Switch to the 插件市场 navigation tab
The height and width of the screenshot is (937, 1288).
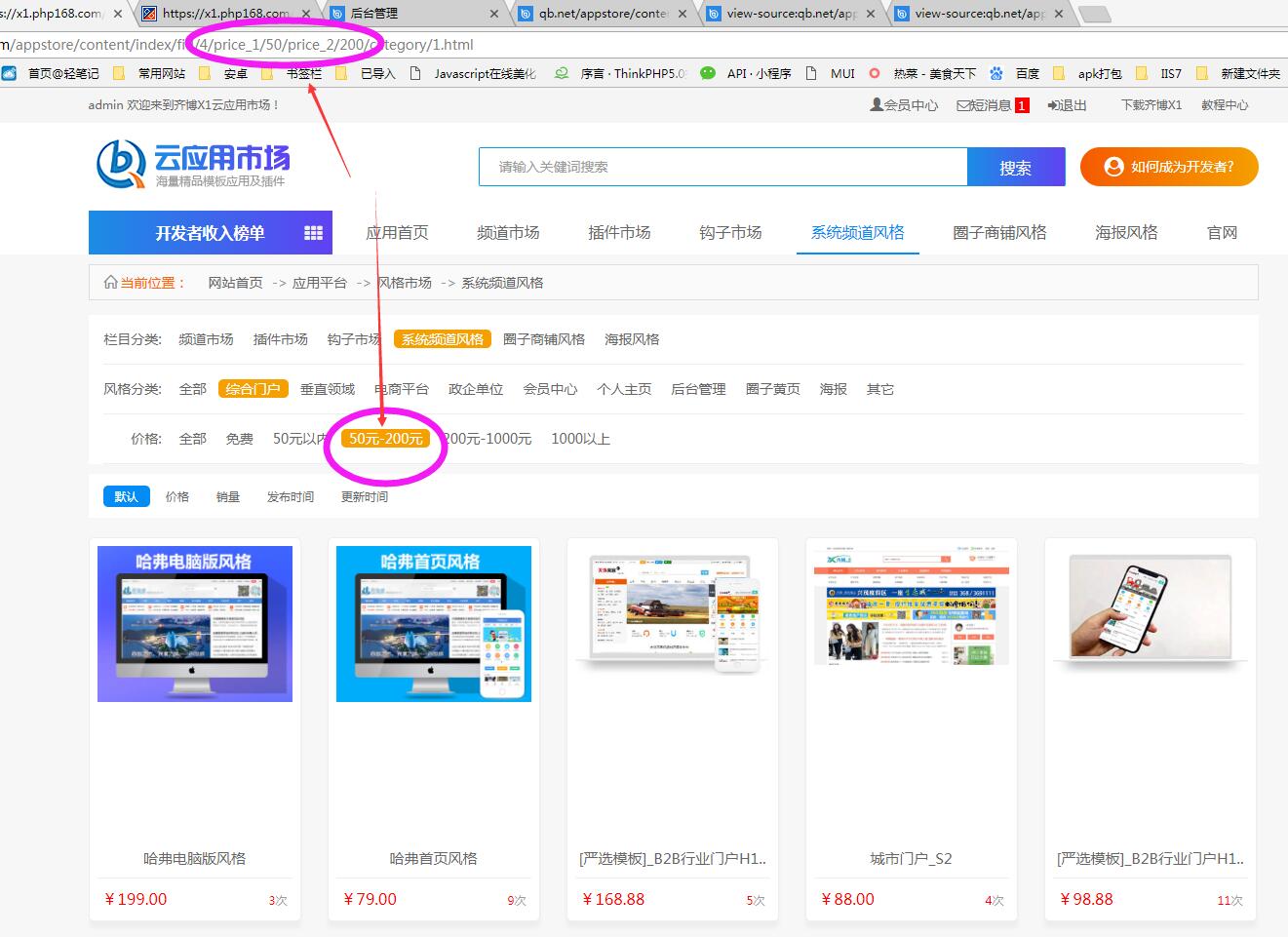point(619,233)
